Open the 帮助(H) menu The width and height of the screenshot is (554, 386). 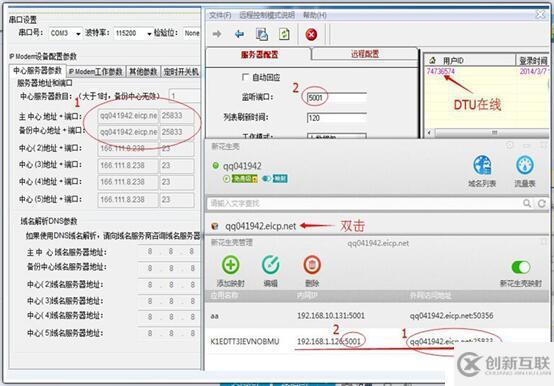[314, 15]
